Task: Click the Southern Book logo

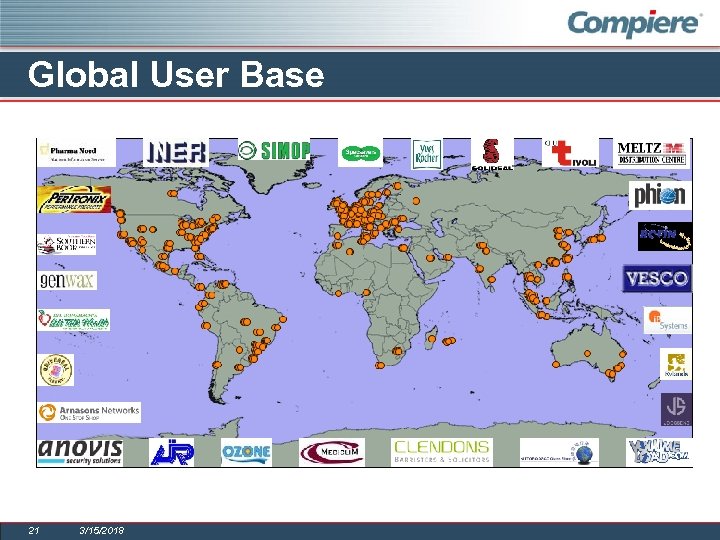Action: click(x=67, y=245)
